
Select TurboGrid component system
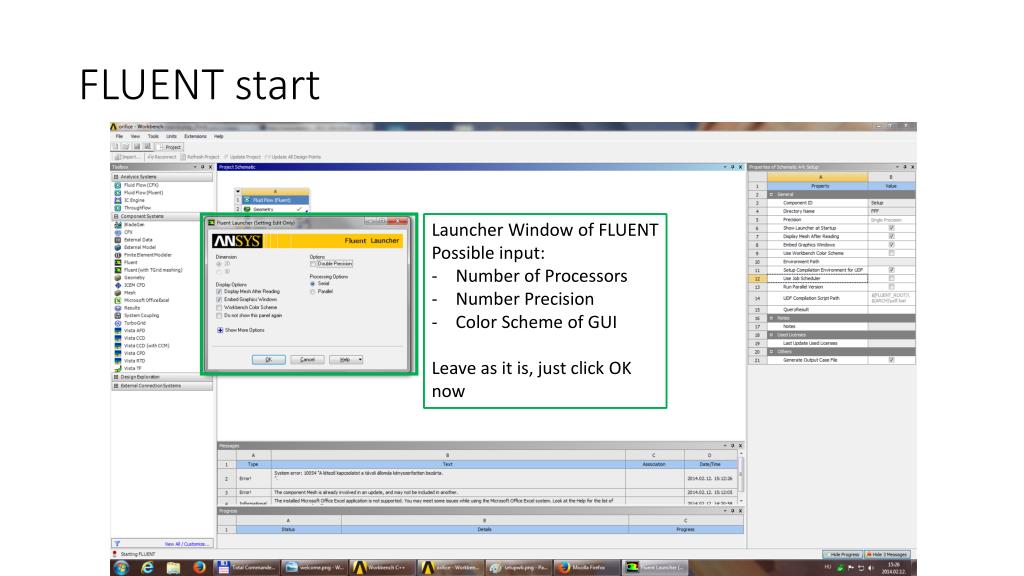(134, 323)
